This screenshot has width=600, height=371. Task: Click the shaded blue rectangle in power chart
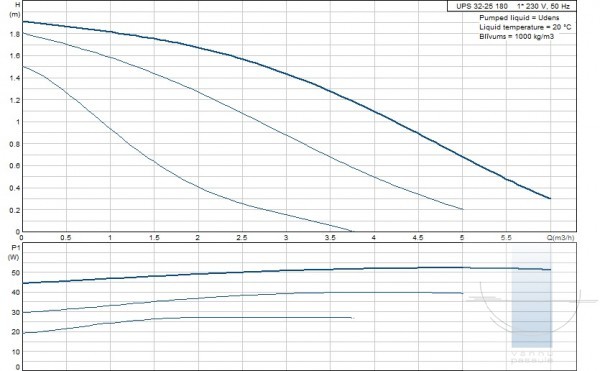[x=532, y=296]
